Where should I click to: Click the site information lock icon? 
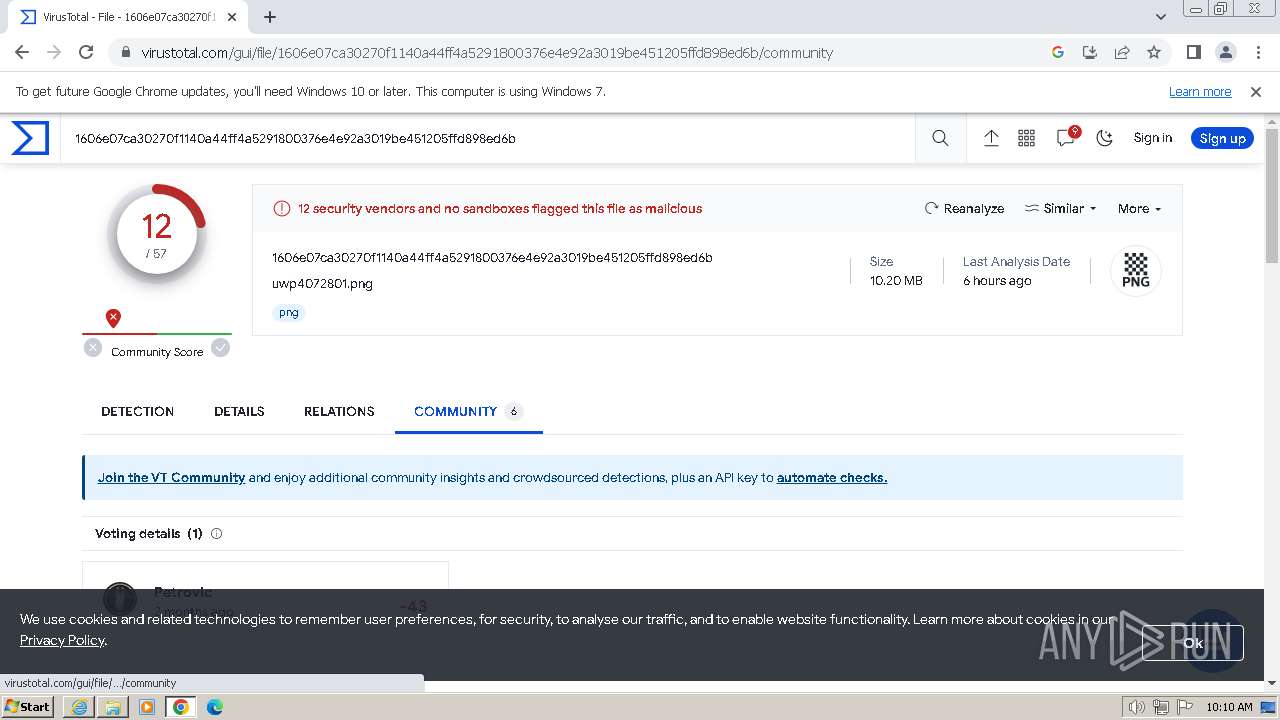click(126, 53)
